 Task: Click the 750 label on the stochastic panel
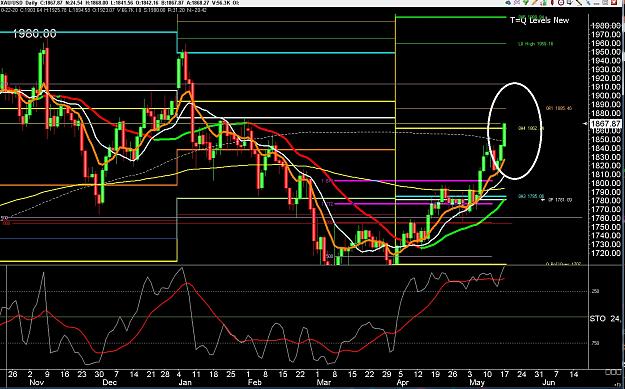tap(595, 343)
